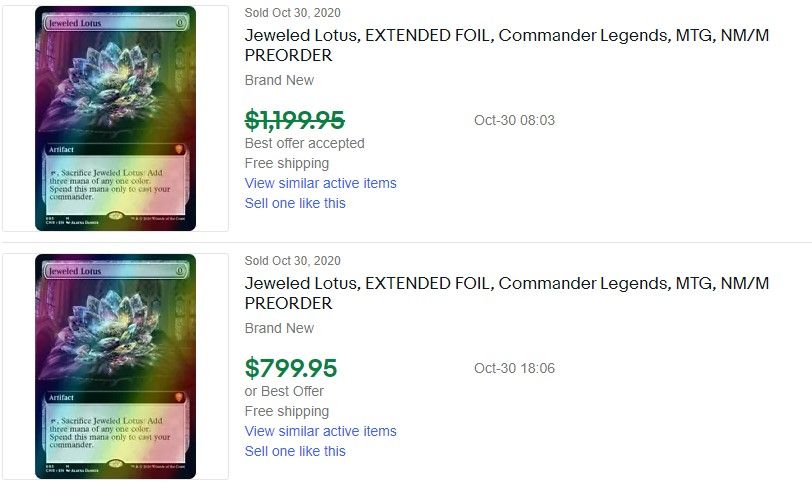This screenshot has width=812, height=490.
Task: Click 'Free shipping' text on first listing
Action: point(287,163)
